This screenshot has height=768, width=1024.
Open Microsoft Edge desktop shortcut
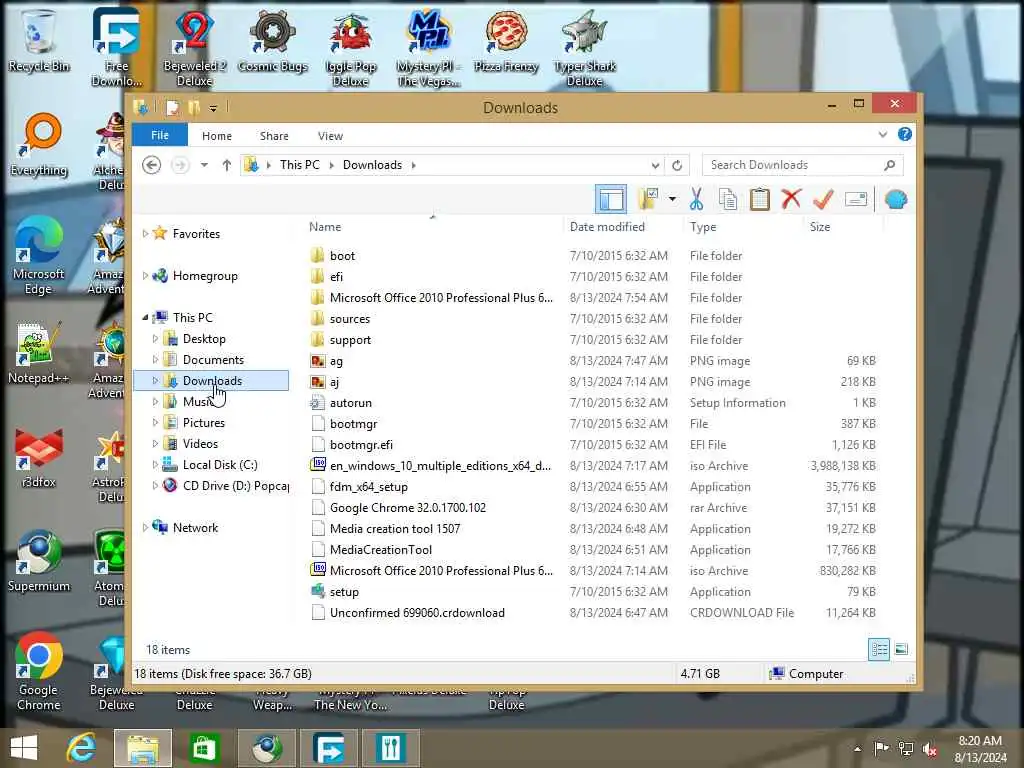coord(39,256)
